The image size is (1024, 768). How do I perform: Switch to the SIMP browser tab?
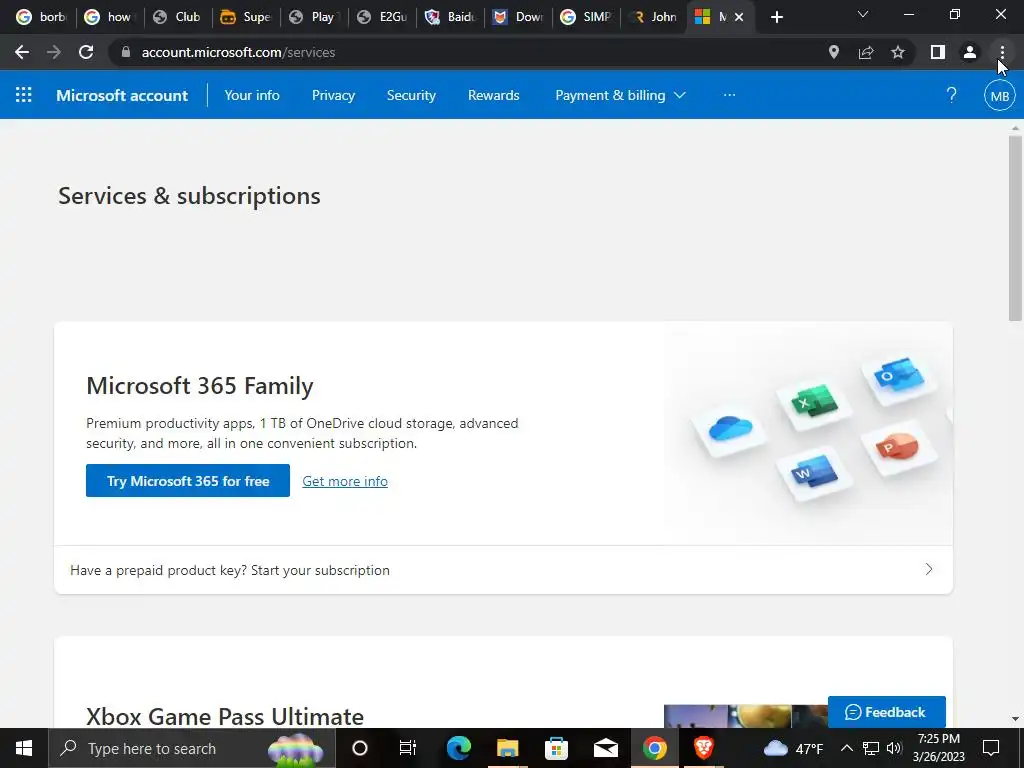(586, 17)
